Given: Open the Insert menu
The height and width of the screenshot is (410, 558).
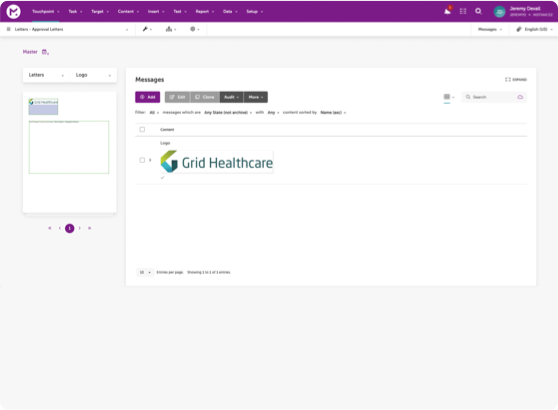Looking at the screenshot, I should pos(156,11).
